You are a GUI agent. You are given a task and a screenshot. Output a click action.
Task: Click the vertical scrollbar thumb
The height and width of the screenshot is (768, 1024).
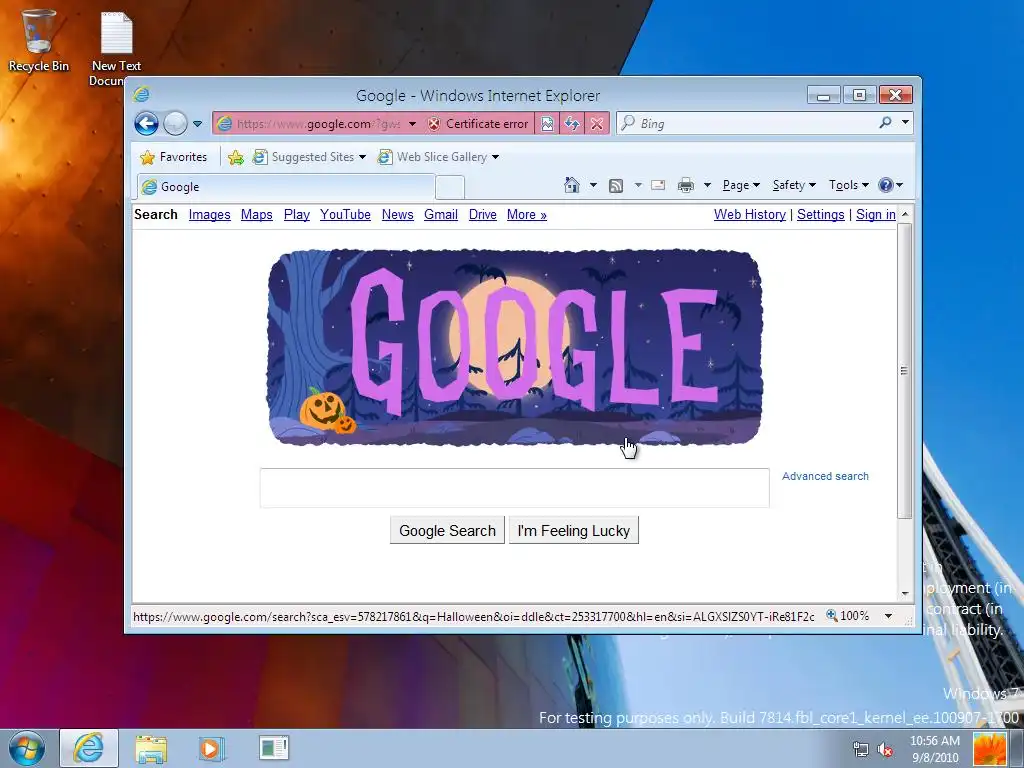(x=904, y=370)
